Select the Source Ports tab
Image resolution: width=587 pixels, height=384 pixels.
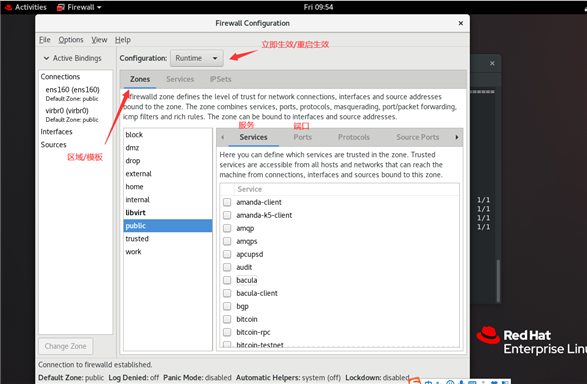tap(417, 137)
